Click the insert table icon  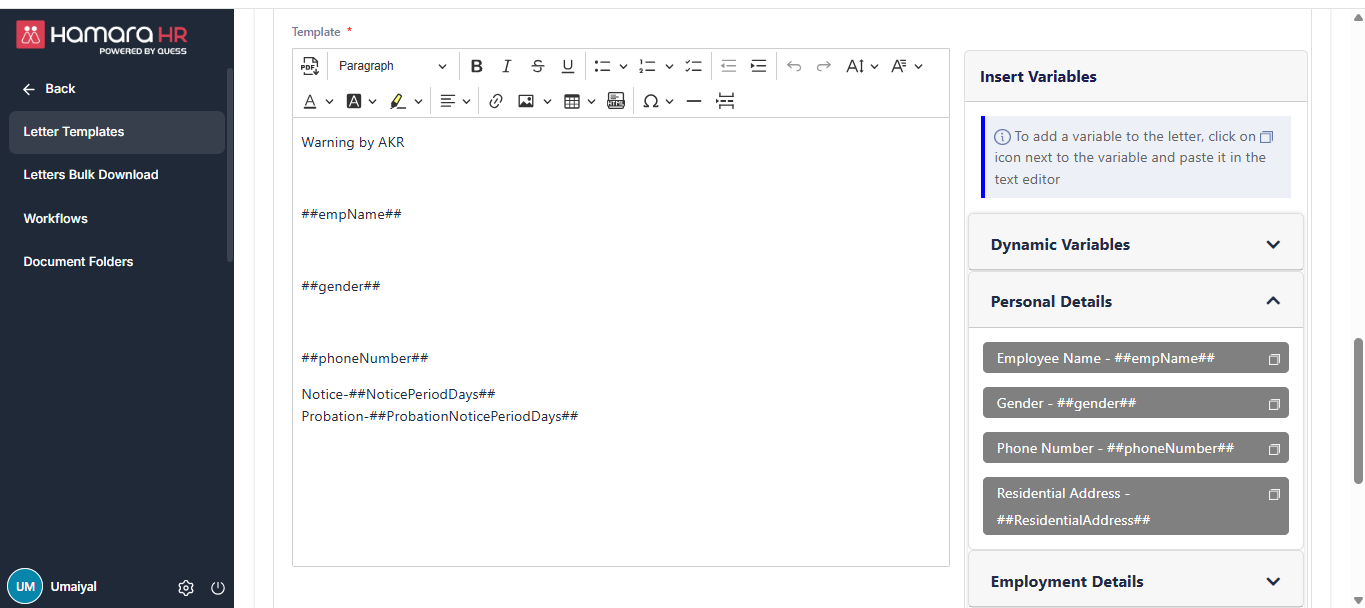click(x=572, y=101)
